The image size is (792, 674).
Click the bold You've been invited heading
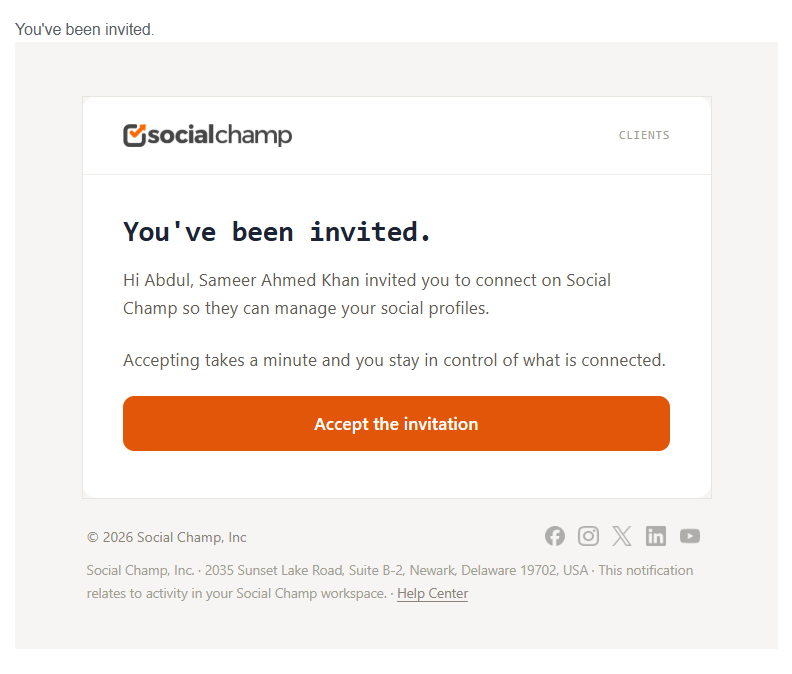point(277,232)
